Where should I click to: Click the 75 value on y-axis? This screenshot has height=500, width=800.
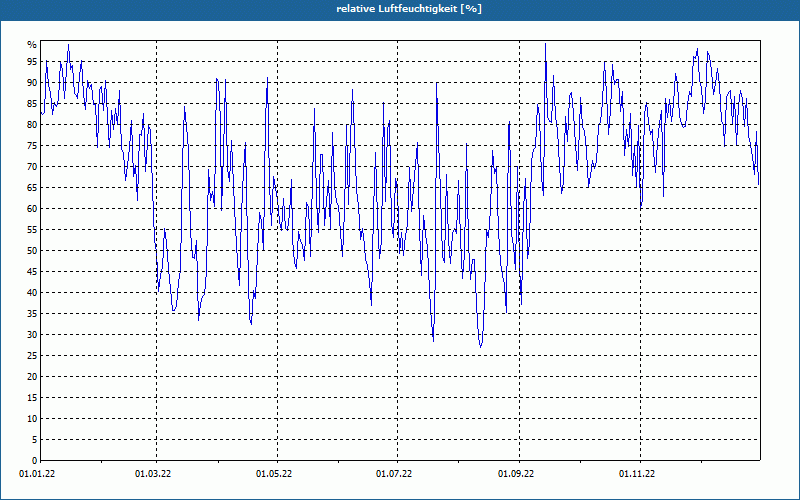(x=32, y=146)
